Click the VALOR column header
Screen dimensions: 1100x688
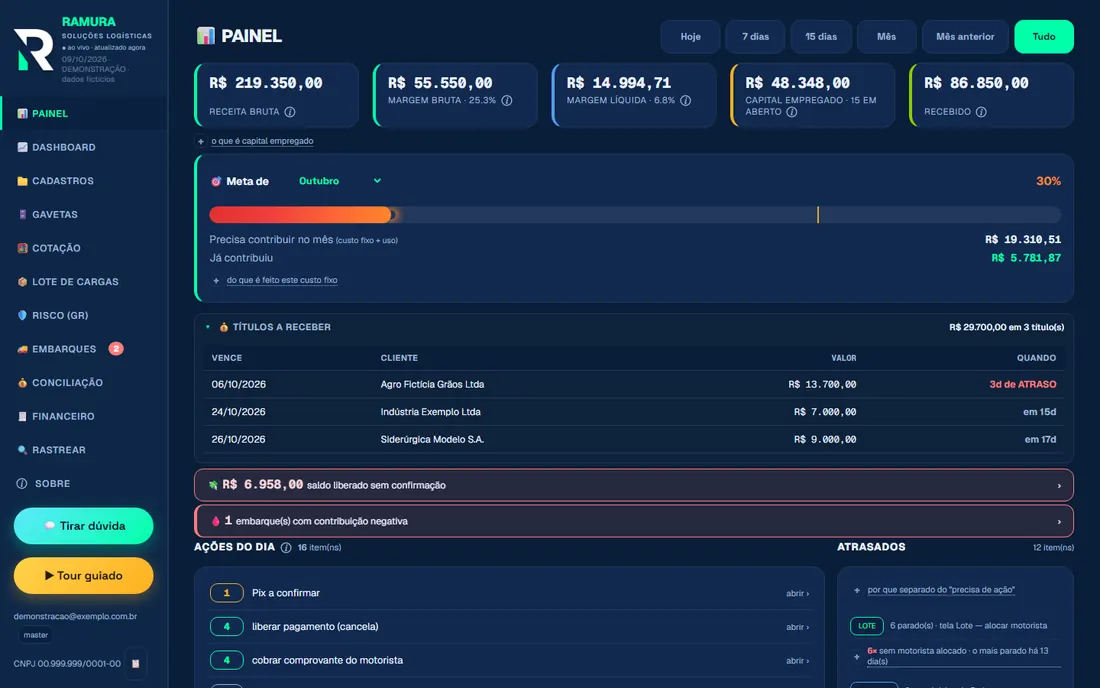point(843,358)
